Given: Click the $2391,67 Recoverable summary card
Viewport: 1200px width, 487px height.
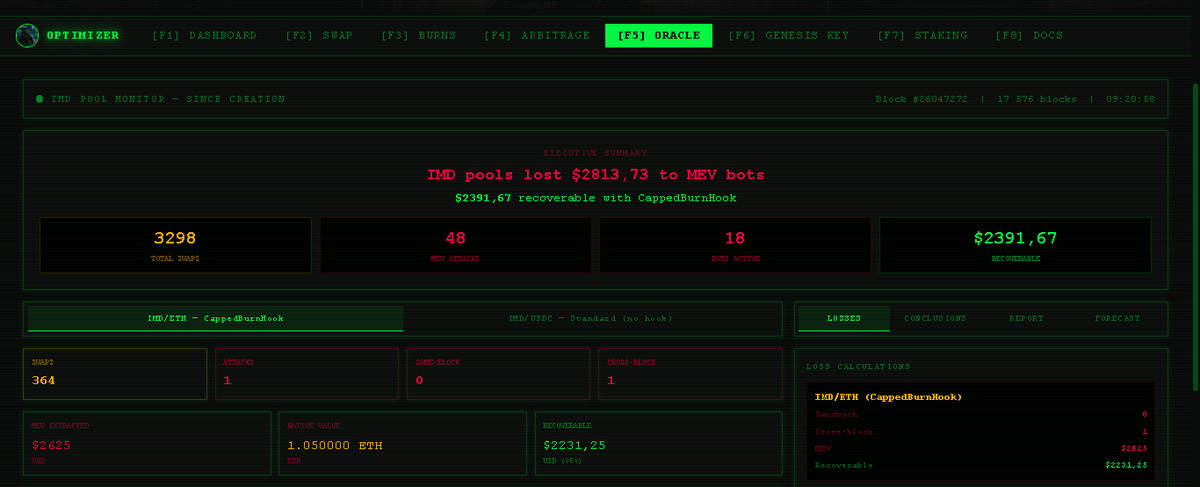Looking at the screenshot, I should tap(1015, 245).
